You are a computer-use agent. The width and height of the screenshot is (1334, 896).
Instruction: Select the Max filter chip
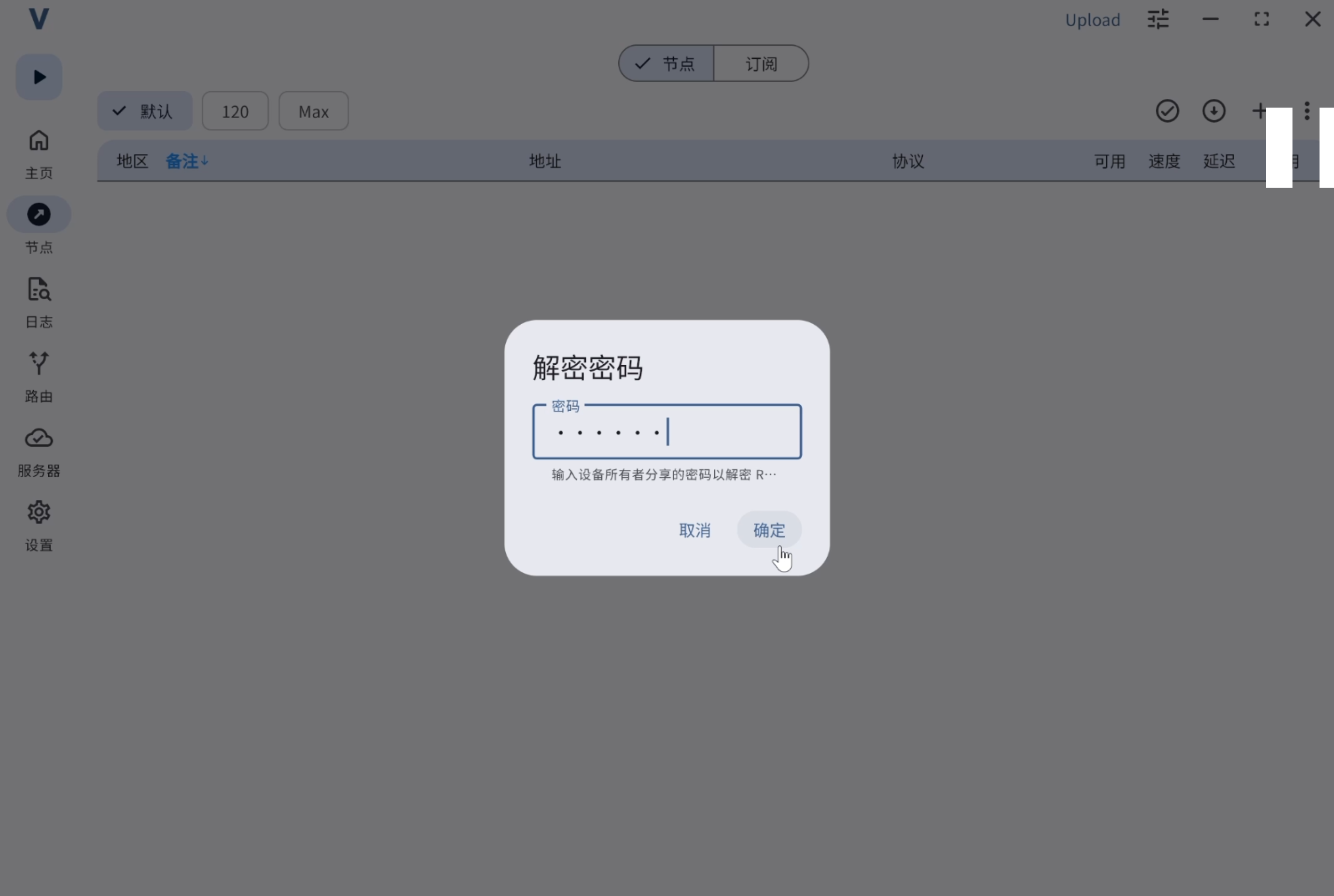[x=313, y=111]
